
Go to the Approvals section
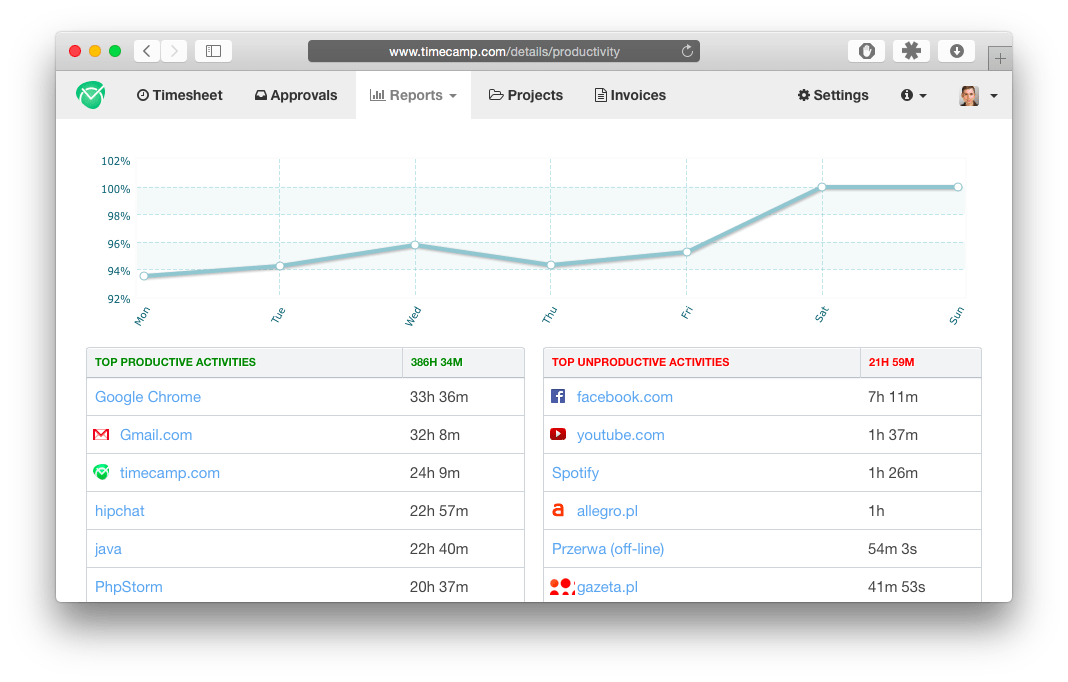[x=296, y=95]
